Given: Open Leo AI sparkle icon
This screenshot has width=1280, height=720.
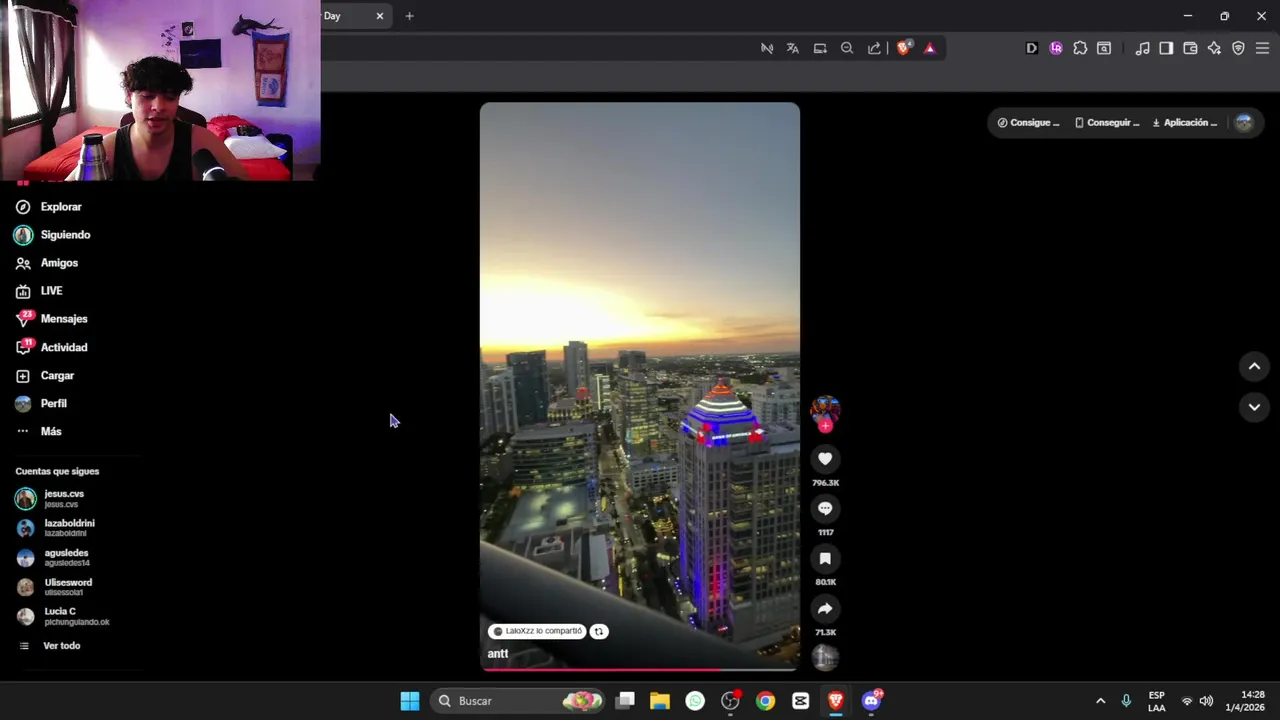Looking at the screenshot, I should 1214,48.
